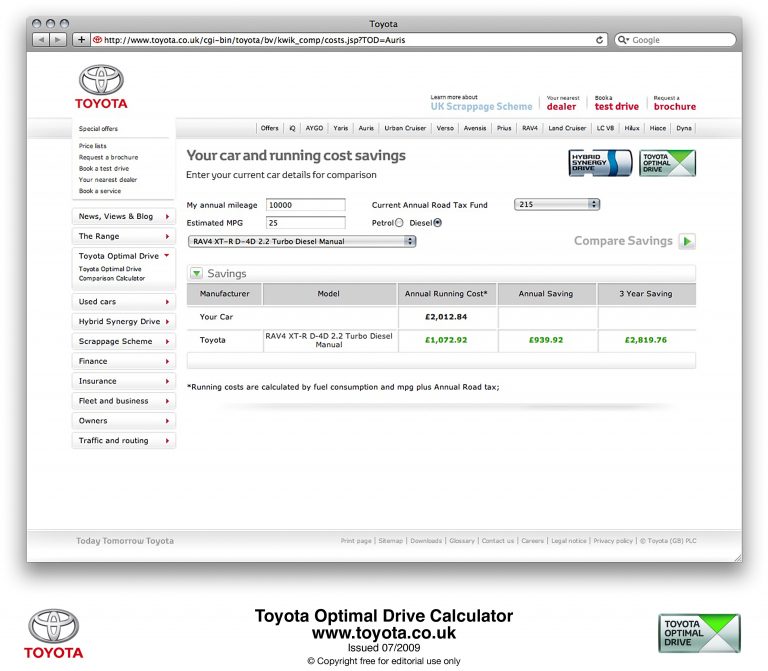Click the green Compare Savings arrow icon
The image size is (768, 671).
point(687,241)
